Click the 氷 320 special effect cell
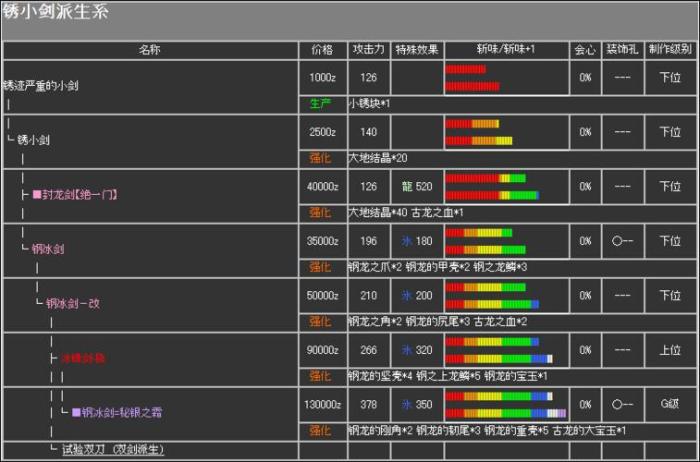The image size is (700, 462). tap(417, 350)
